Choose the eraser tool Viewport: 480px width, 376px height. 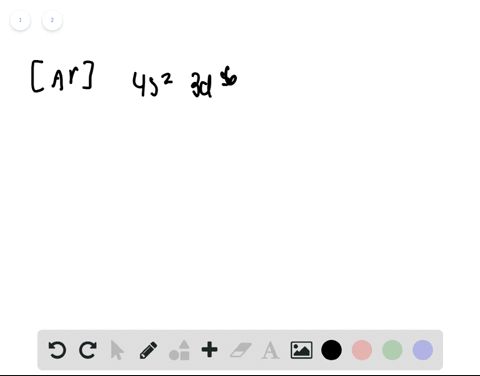(240, 350)
